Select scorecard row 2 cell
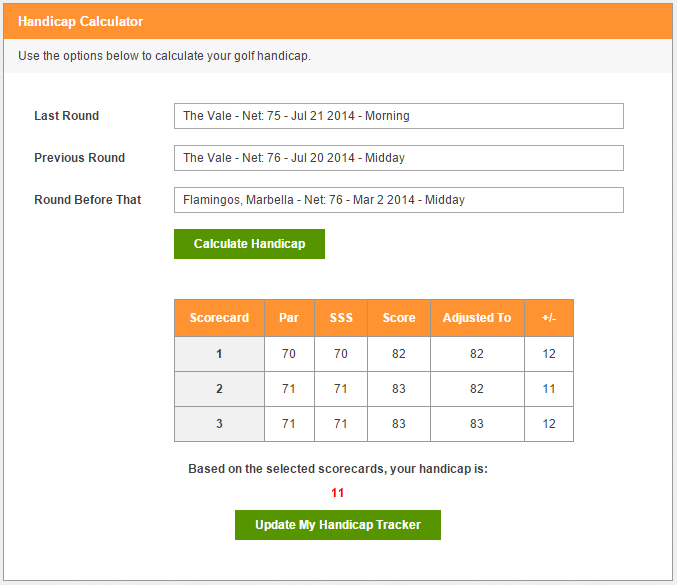 point(219,389)
